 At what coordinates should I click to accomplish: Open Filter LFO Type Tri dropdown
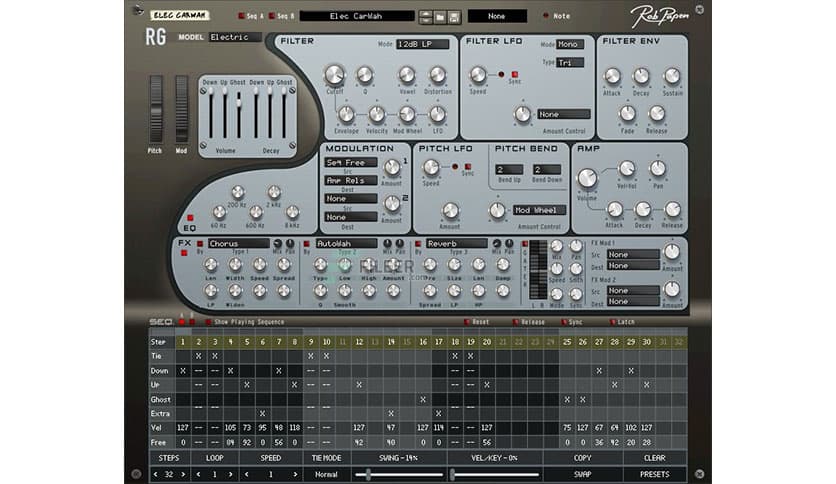(x=570, y=63)
